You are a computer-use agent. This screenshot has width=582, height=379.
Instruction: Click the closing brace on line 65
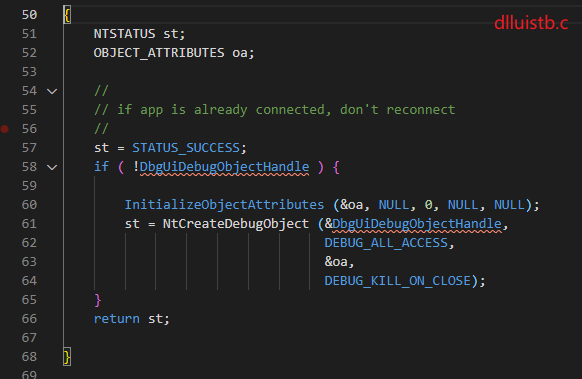(98, 300)
